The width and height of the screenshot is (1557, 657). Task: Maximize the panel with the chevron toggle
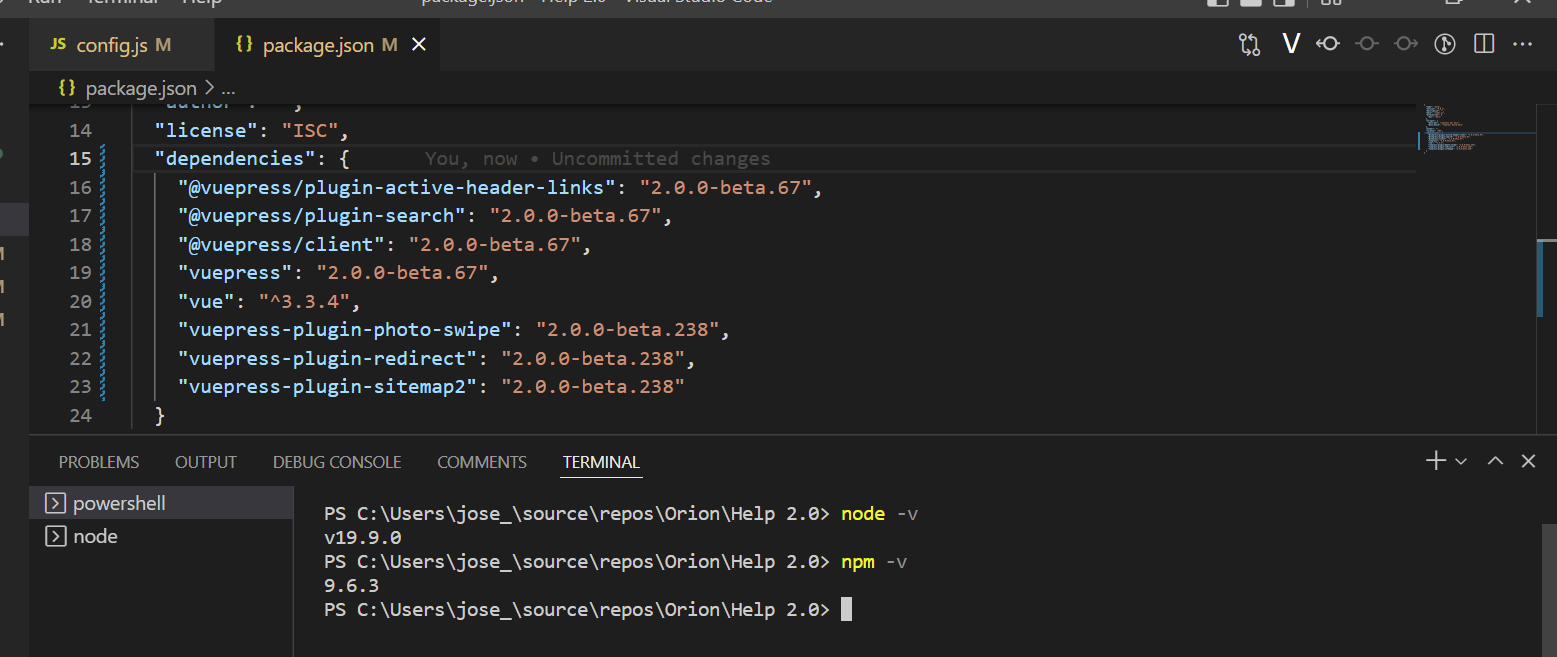click(1494, 460)
